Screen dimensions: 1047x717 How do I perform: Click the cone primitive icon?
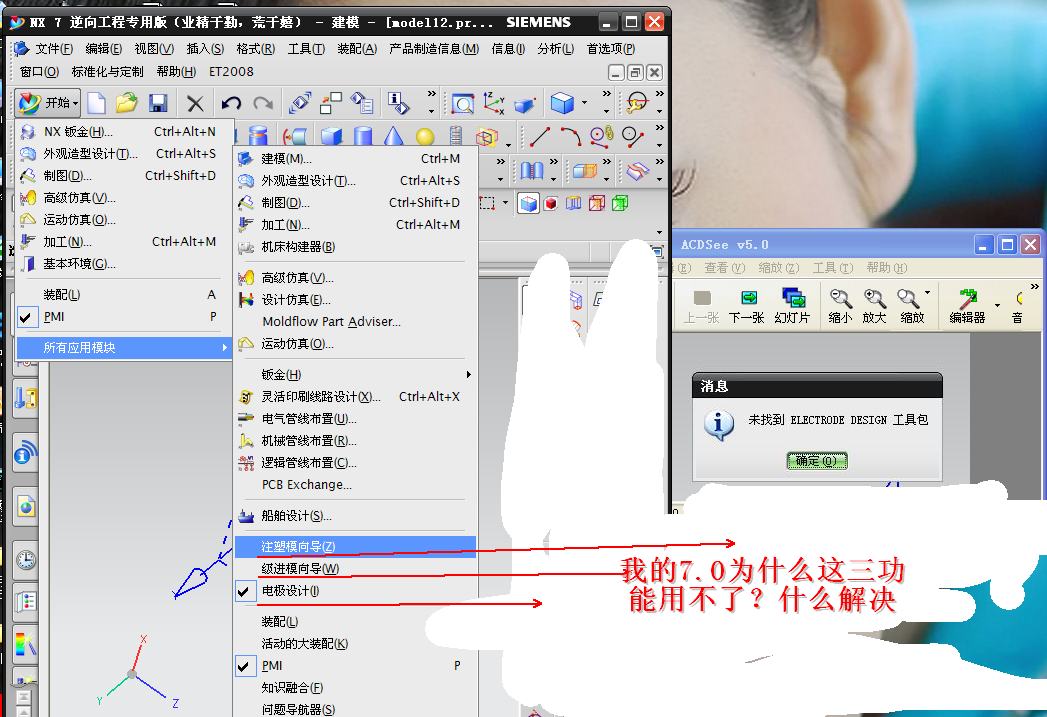coord(394,136)
